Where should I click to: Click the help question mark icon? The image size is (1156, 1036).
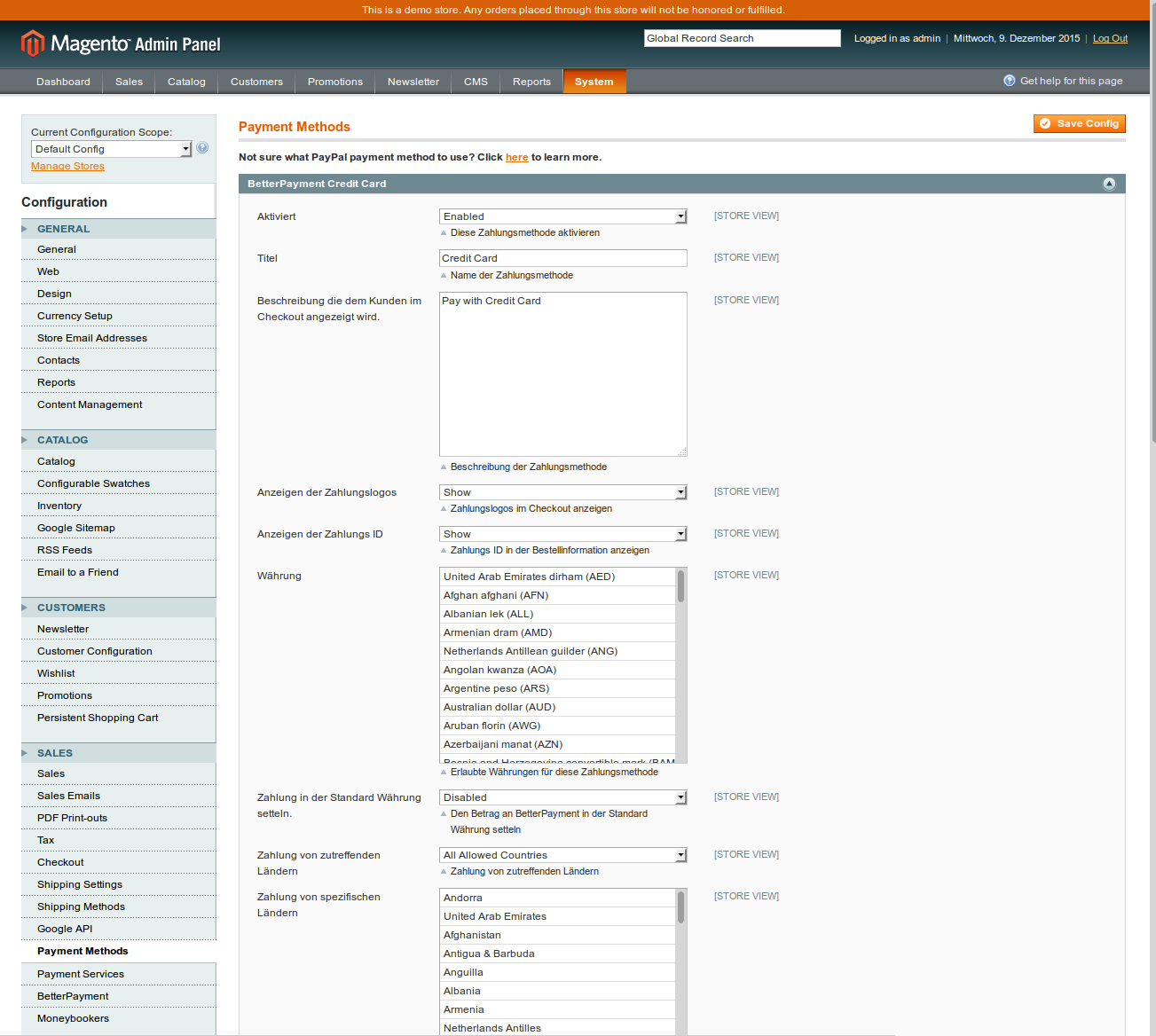click(x=1009, y=81)
